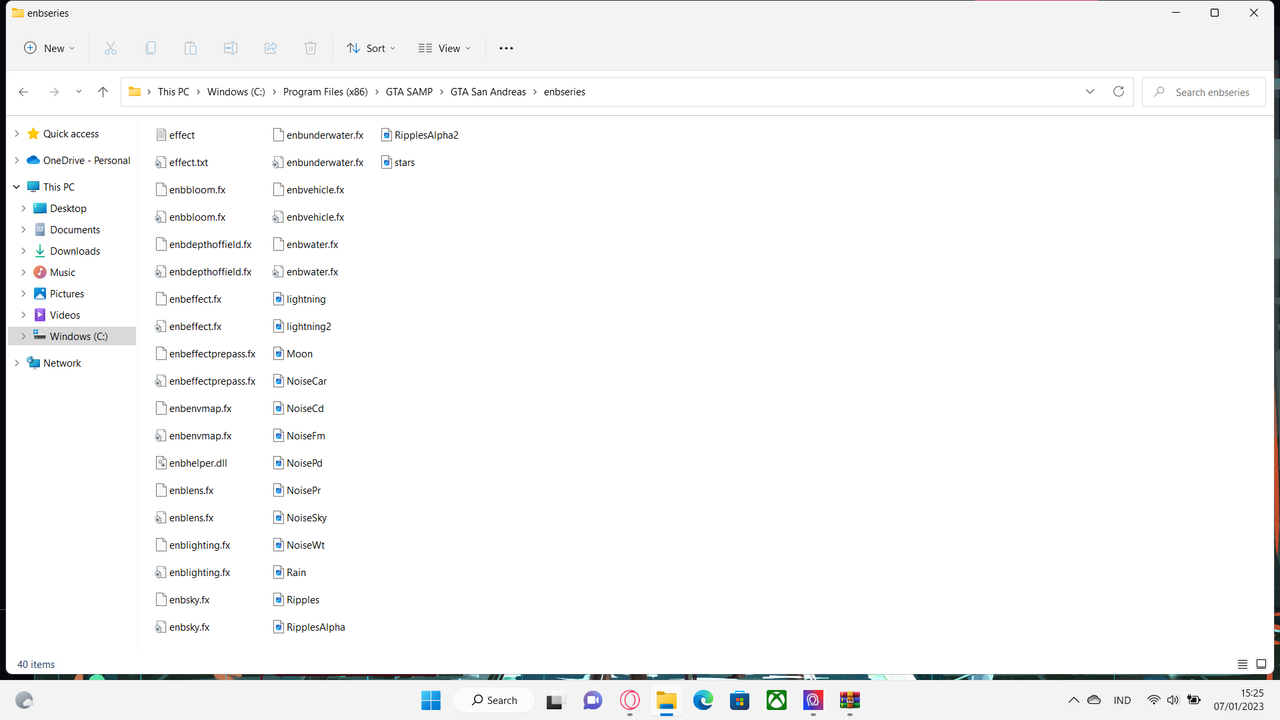The height and width of the screenshot is (720, 1280).
Task: Refresh the enbseries folder view
Action: click(x=1118, y=92)
